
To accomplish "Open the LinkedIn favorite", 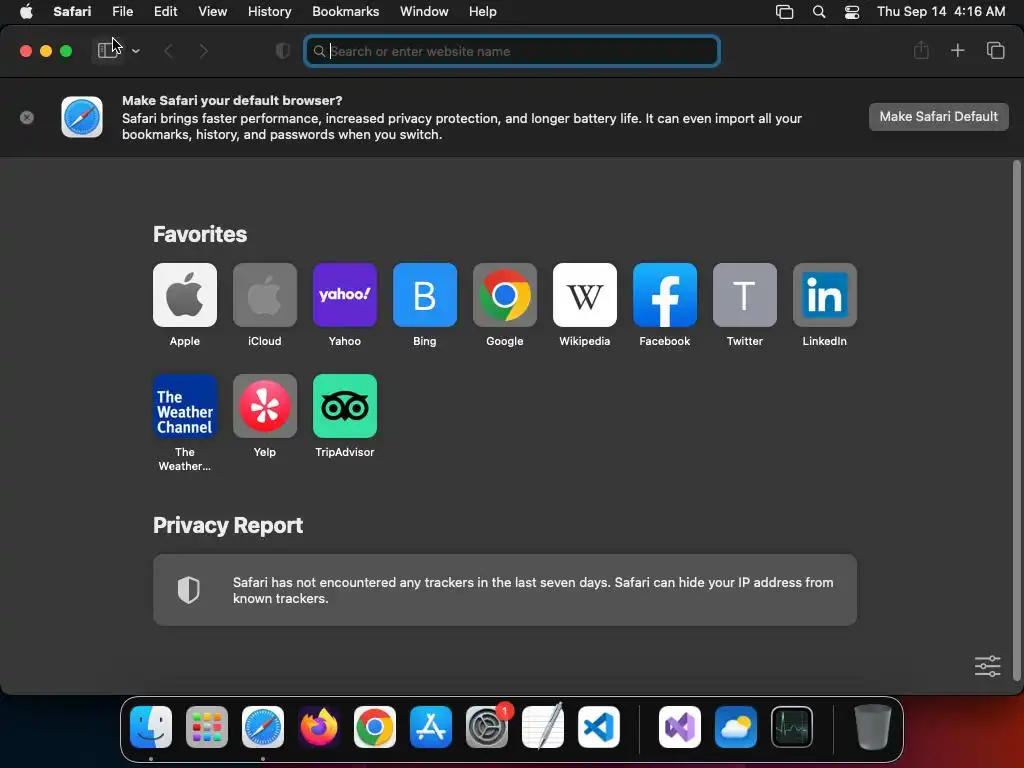I will [825, 295].
